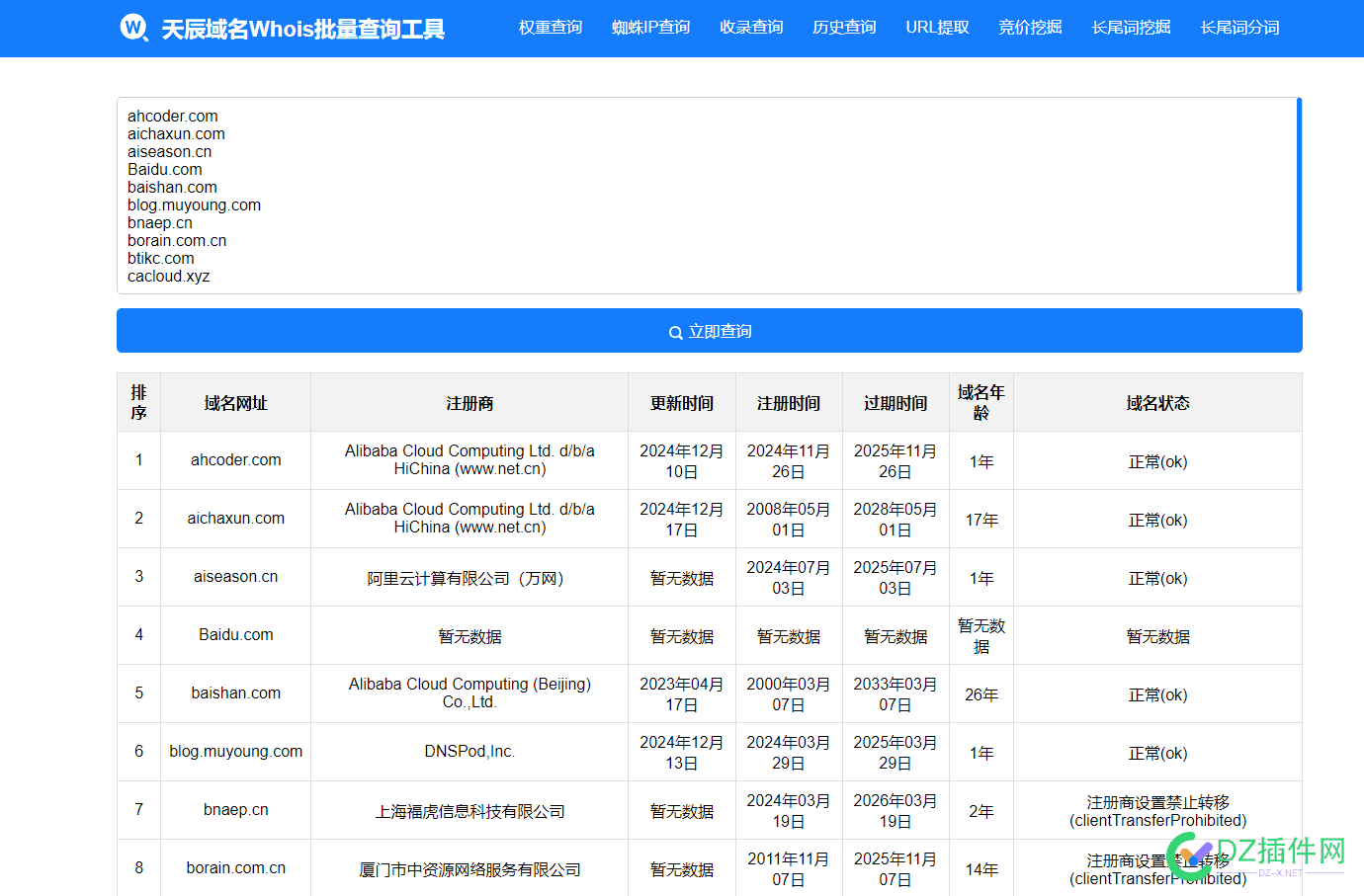This screenshot has width=1364, height=896.
Task: Click registrar 上海福虎信息科技有限公司
Action: (469, 811)
